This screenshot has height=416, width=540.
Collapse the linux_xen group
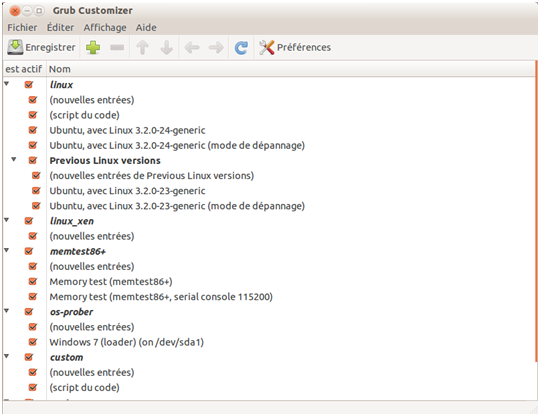[7, 220]
